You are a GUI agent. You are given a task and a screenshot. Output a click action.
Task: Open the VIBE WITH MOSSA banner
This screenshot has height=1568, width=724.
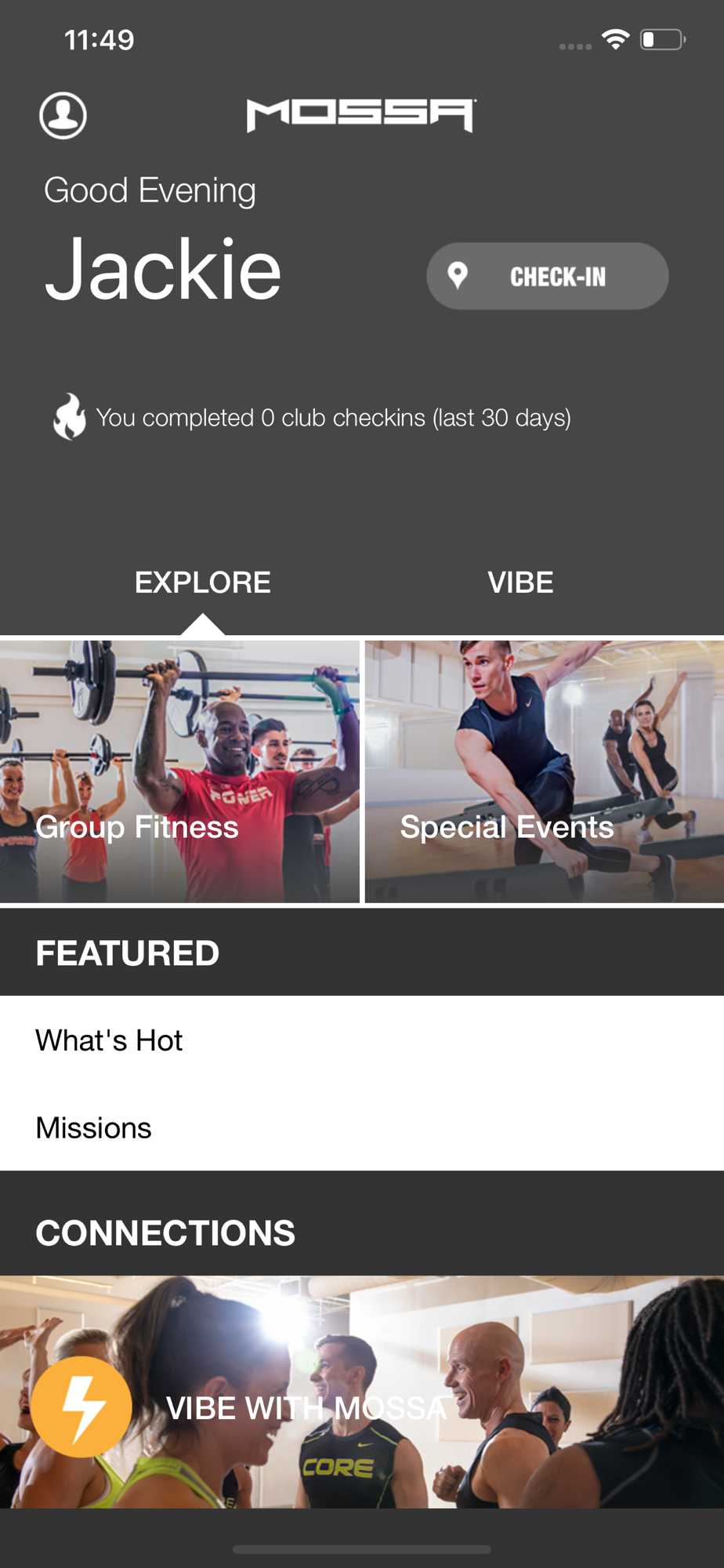click(362, 1392)
